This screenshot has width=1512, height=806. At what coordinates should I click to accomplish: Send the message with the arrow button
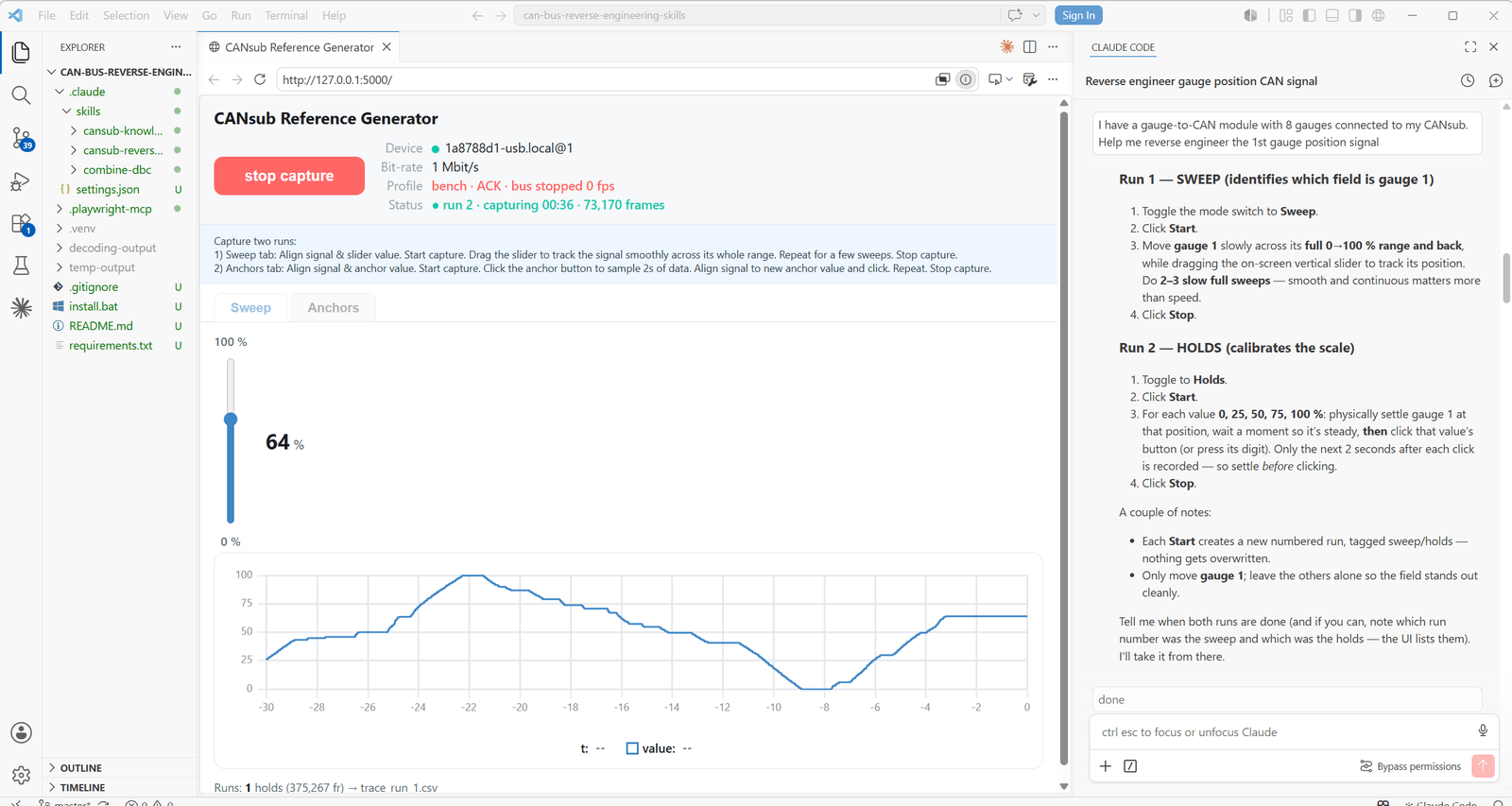[1483, 765]
